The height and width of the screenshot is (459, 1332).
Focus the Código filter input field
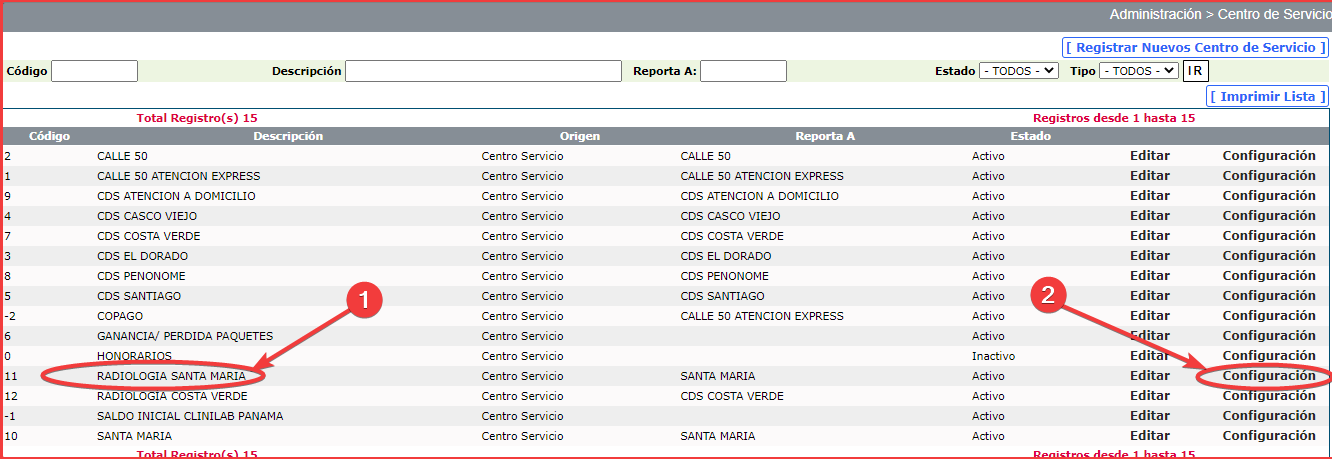[94, 71]
